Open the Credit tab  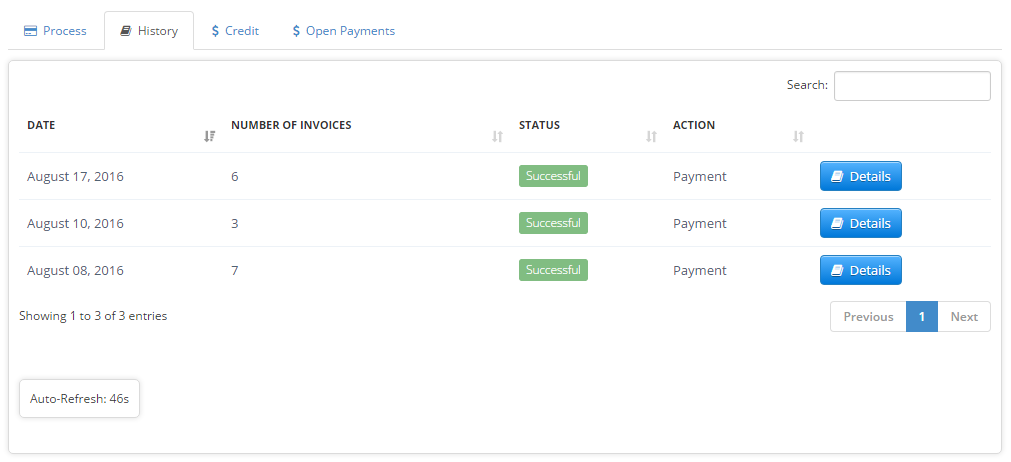(x=235, y=31)
